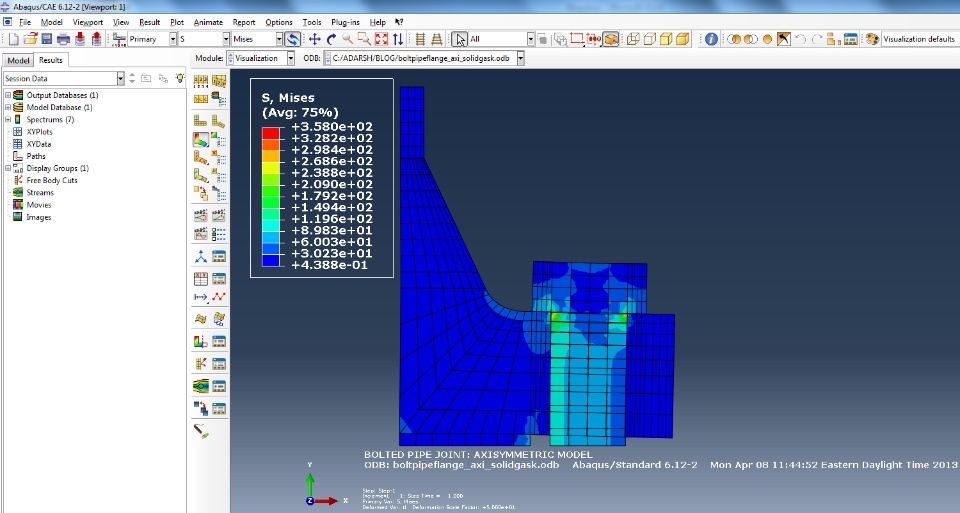The width and height of the screenshot is (960, 513).
Task: Expand the Model Database tree node
Action: [8, 107]
